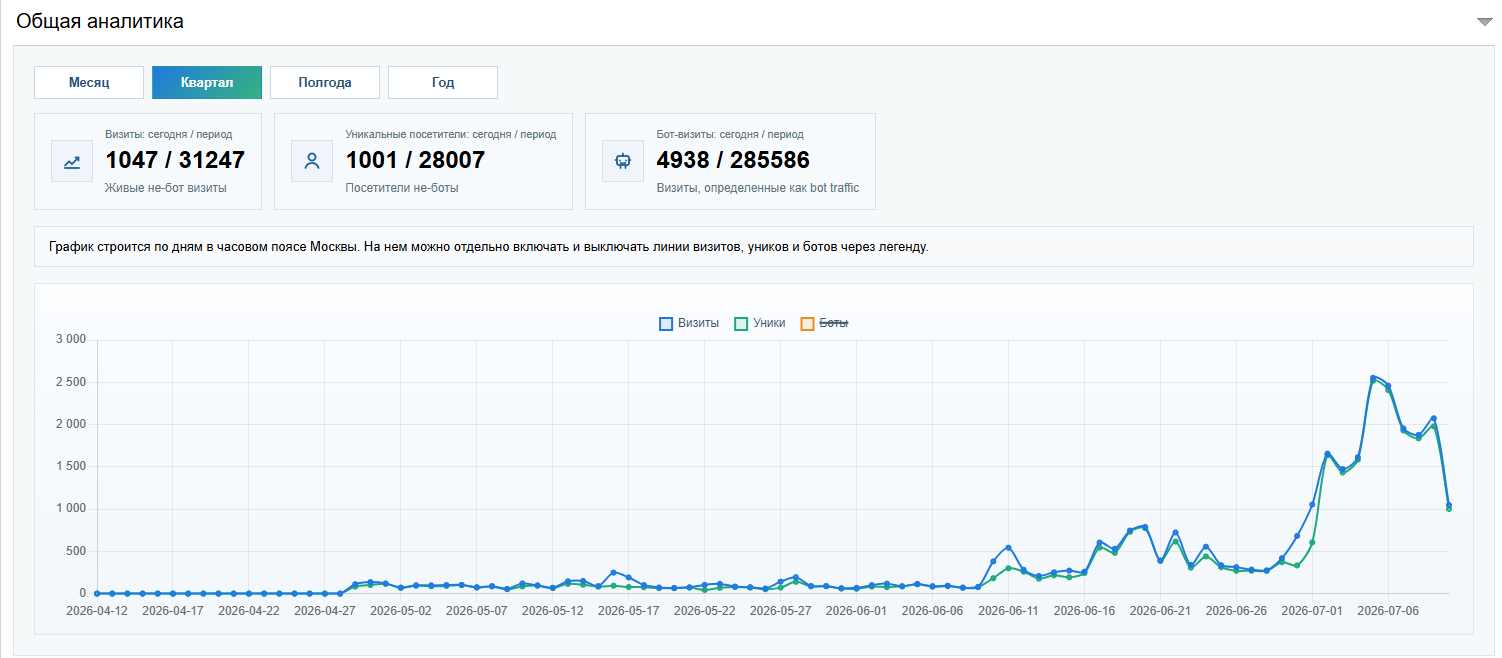
Task: Click the last data point on the chart
Action: (1448, 505)
